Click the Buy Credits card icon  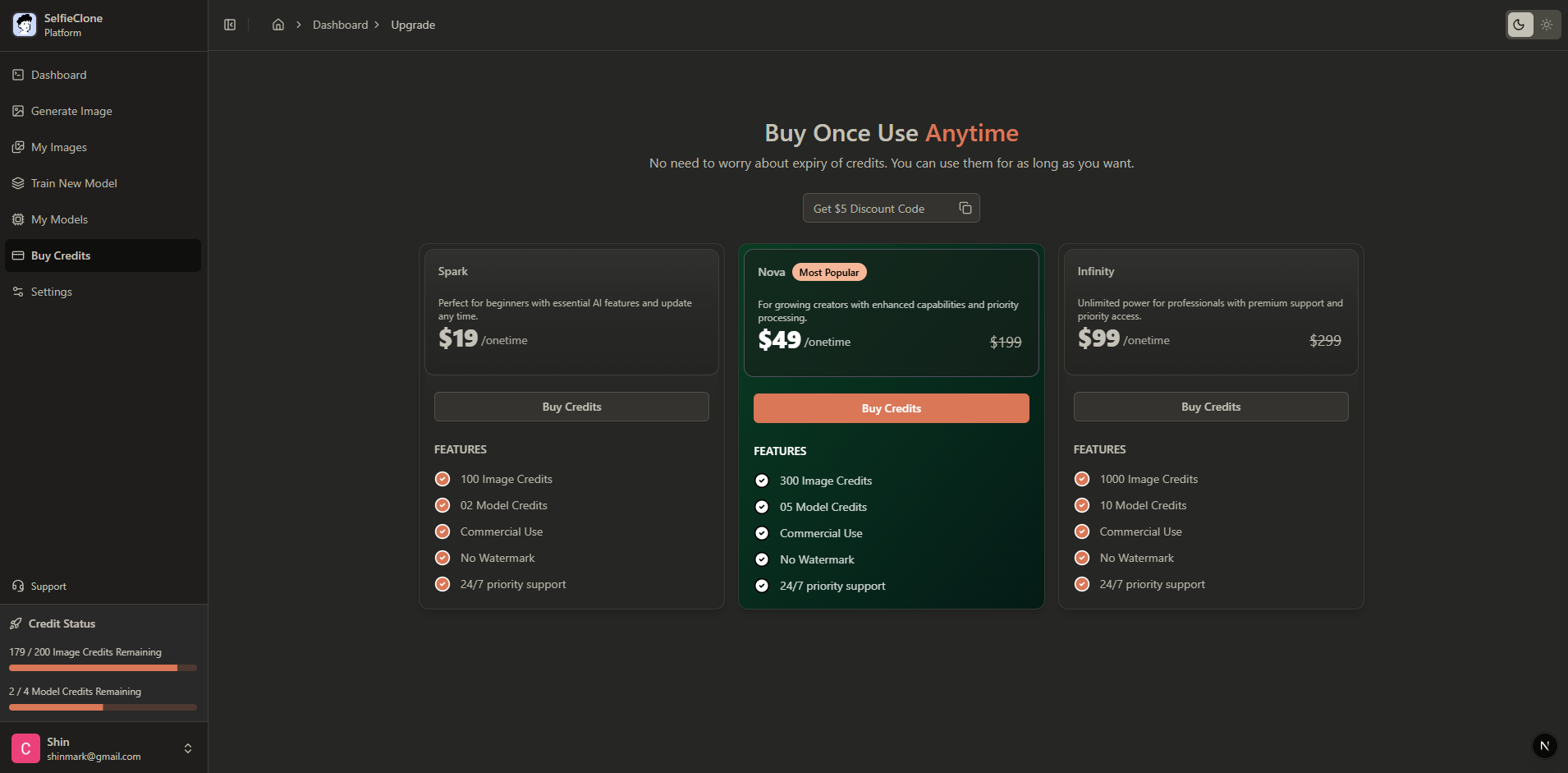tap(18, 255)
